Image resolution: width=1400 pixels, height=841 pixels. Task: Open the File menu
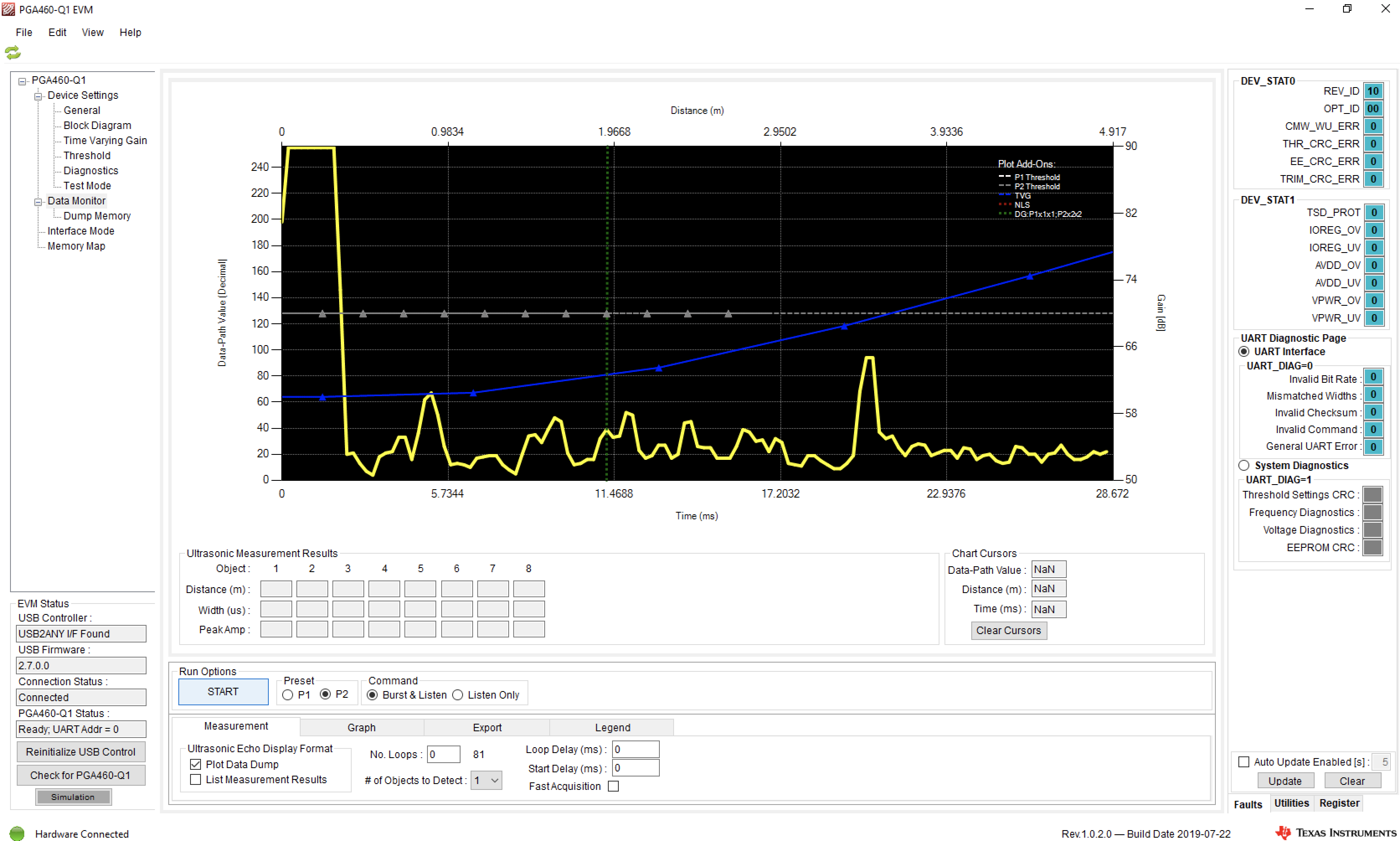tap(22, 31)
